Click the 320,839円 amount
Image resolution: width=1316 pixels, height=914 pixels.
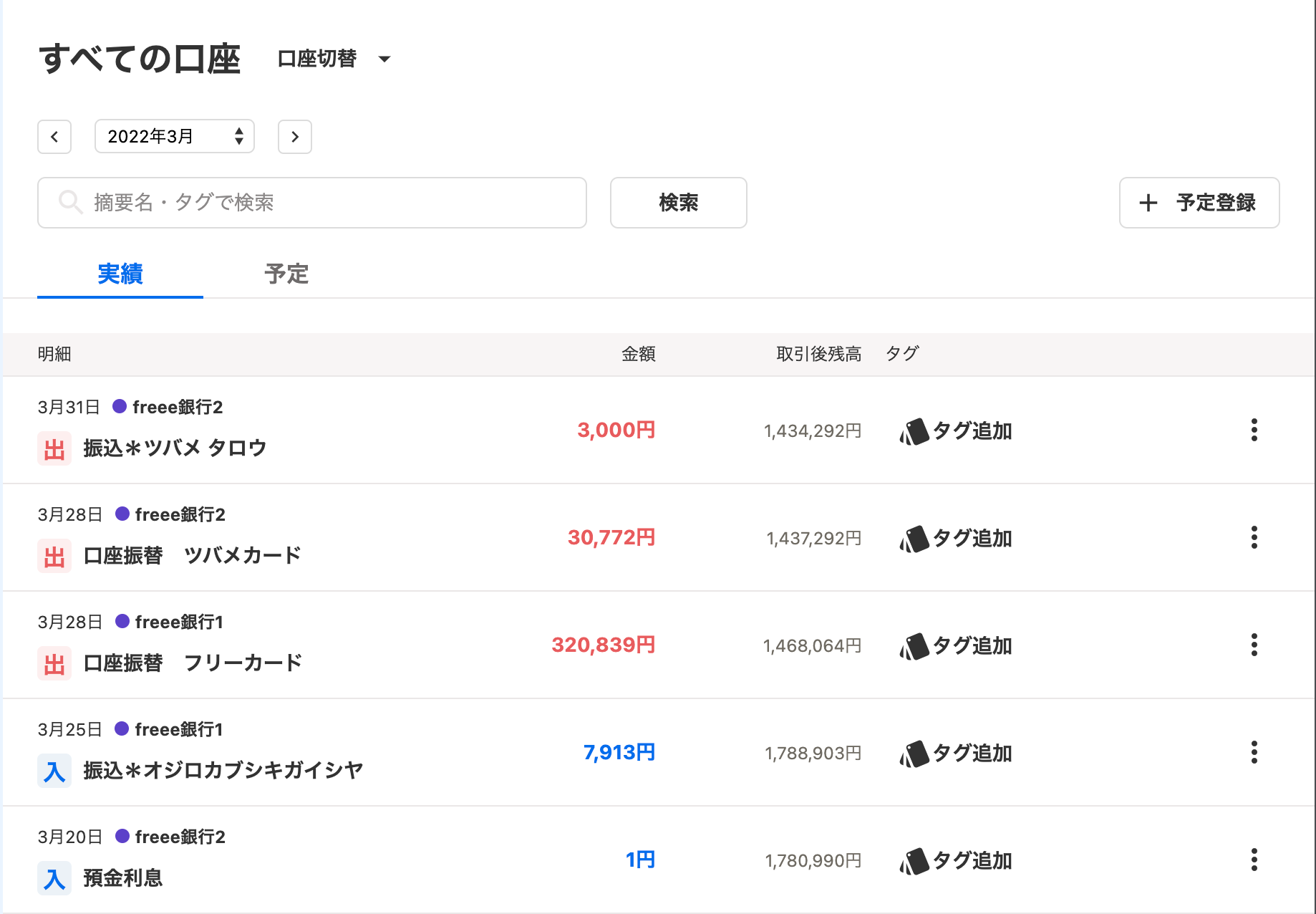pos(604,645)
